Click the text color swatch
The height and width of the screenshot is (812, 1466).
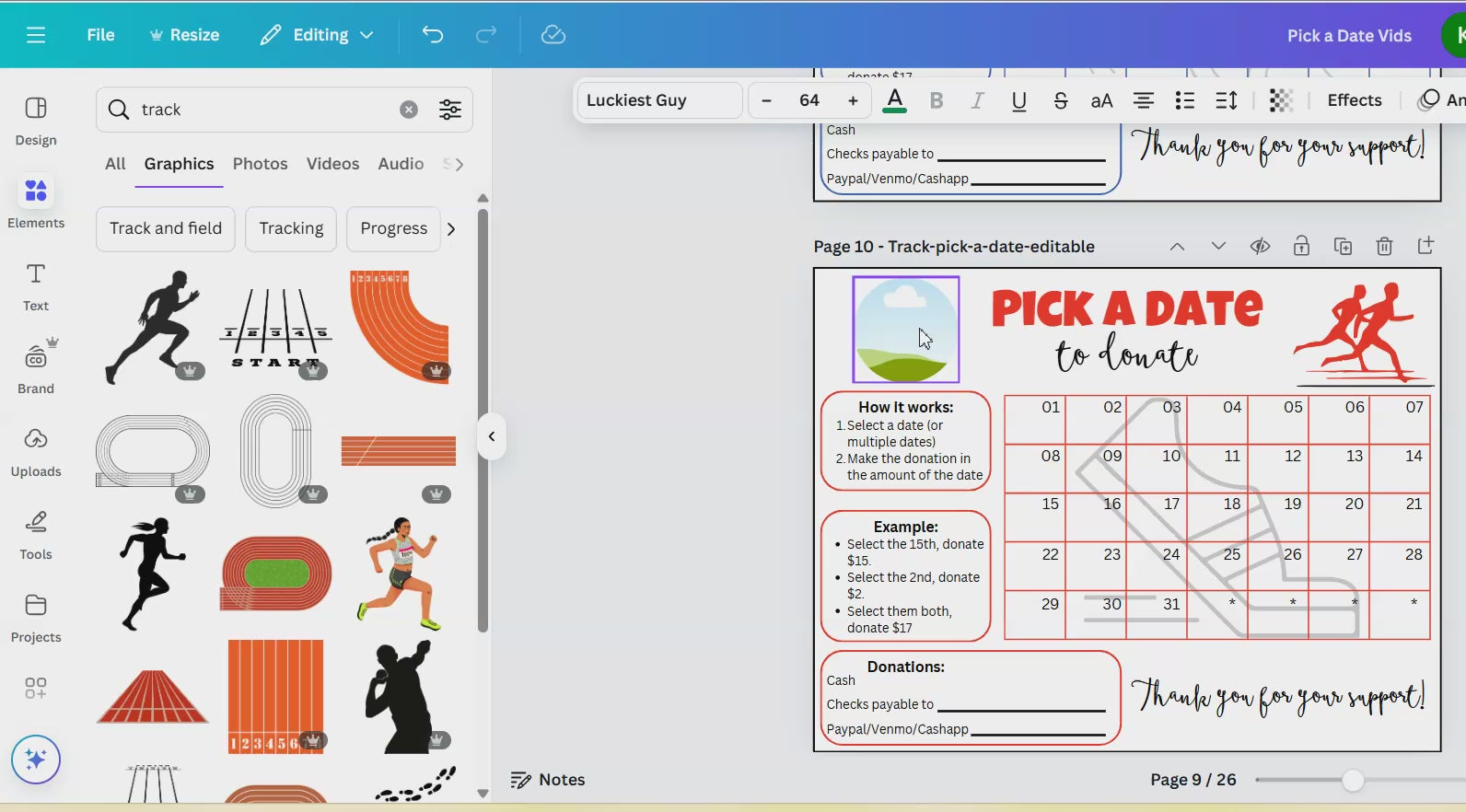pos(894,100)
